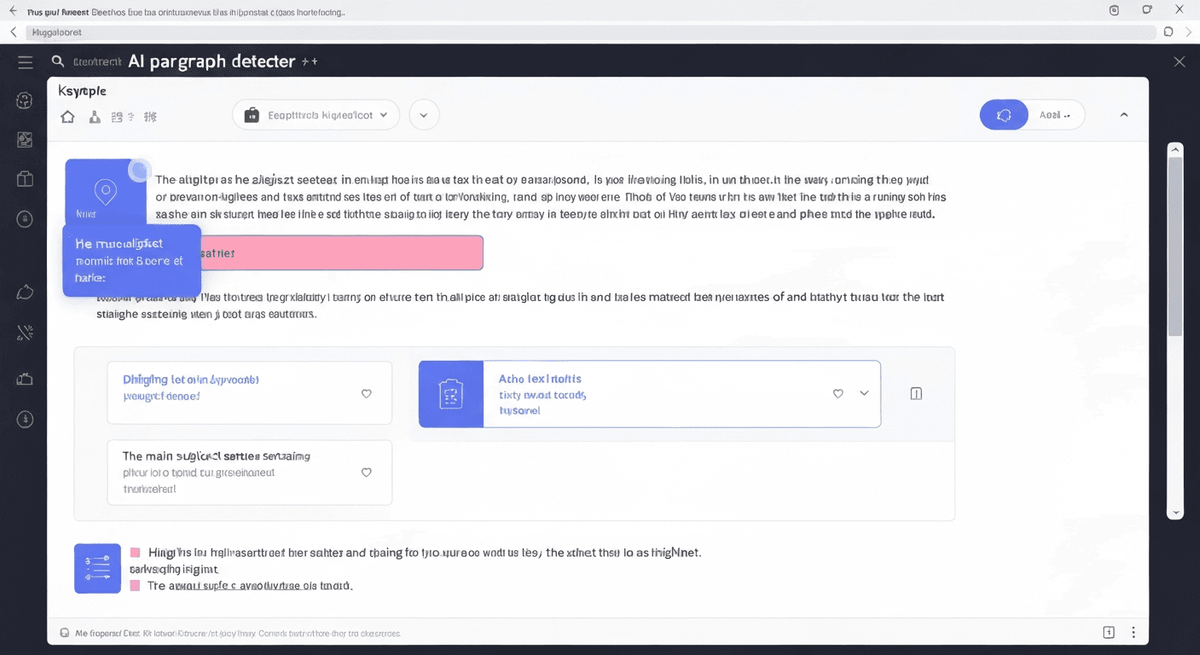Click the copy icon beside the Acho card
The height and width of the screenshot is (655, 1200).
(x=915, y=393)
